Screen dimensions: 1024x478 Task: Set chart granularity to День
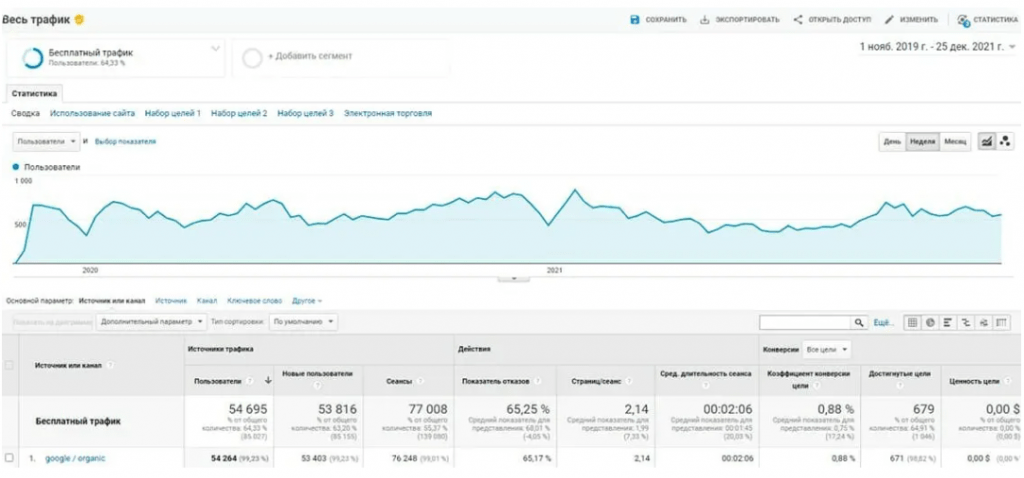coord(893,141)
